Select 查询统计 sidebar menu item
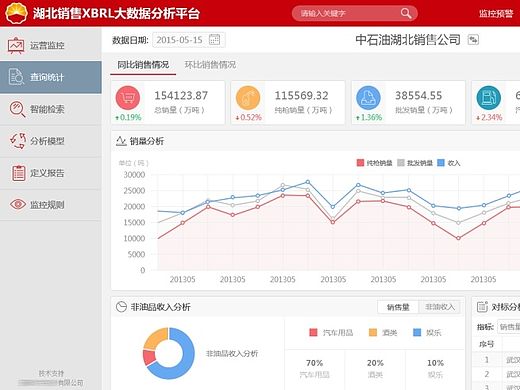 point(51,77)
